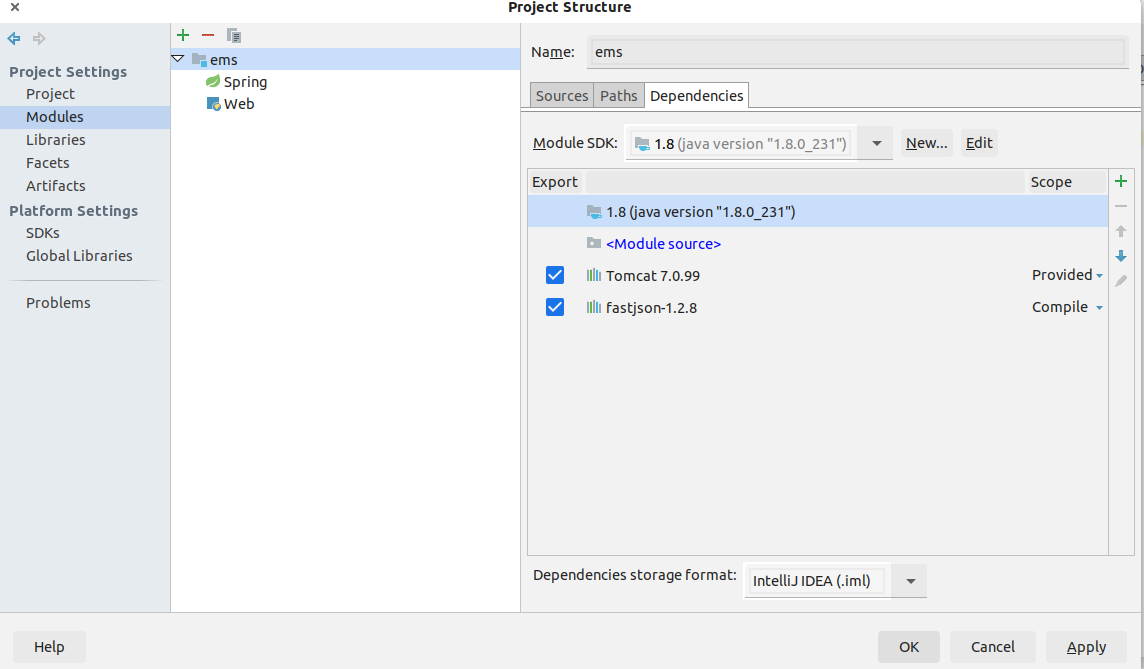
Task: Click the Spring facet leaf icon
Action: pyautogui.click(x=213, y=81)
